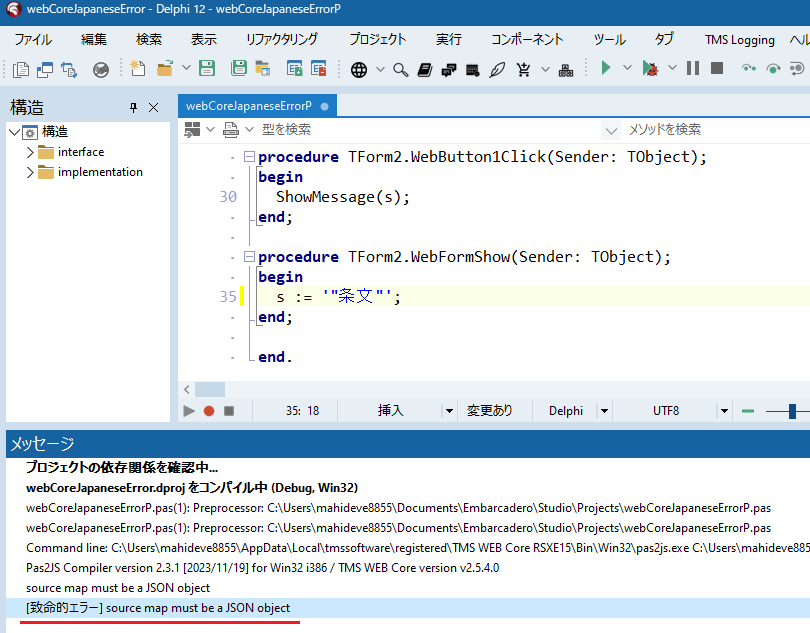This screenshot has height=633, width=810.
Task: Start macro recording with red circle
Action: (209, 411)
